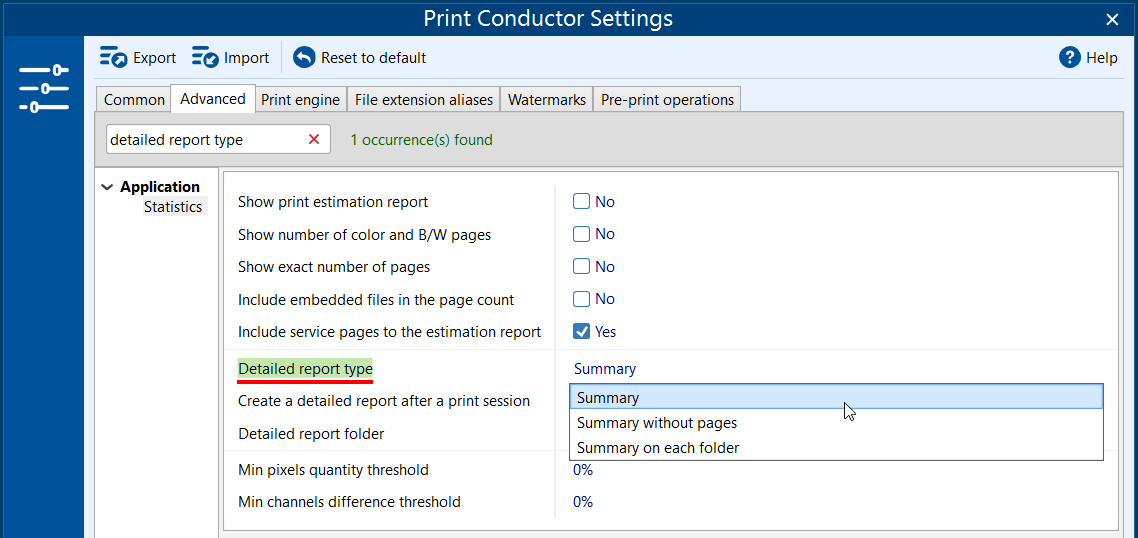Click the Reset to default icon
The image size is (1138, 538).
tap(304, 58)
